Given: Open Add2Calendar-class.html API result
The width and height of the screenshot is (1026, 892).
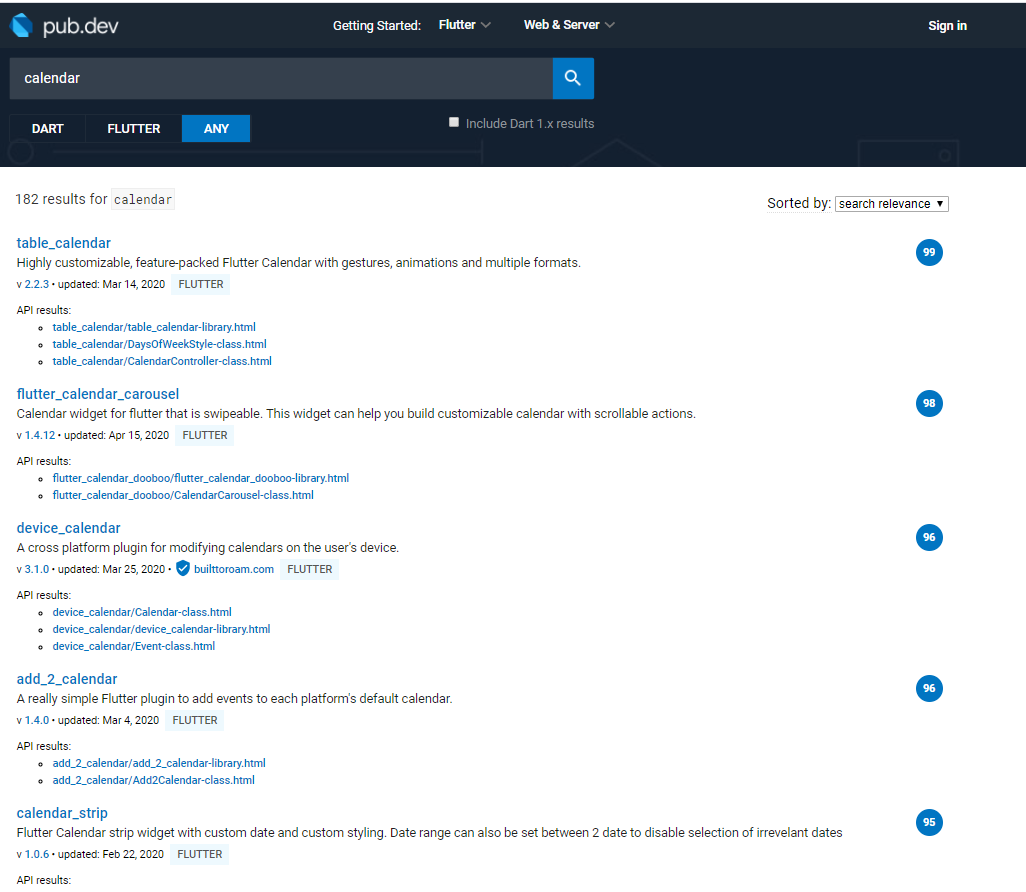Looking at the screenshot, I should click(154, 781).
